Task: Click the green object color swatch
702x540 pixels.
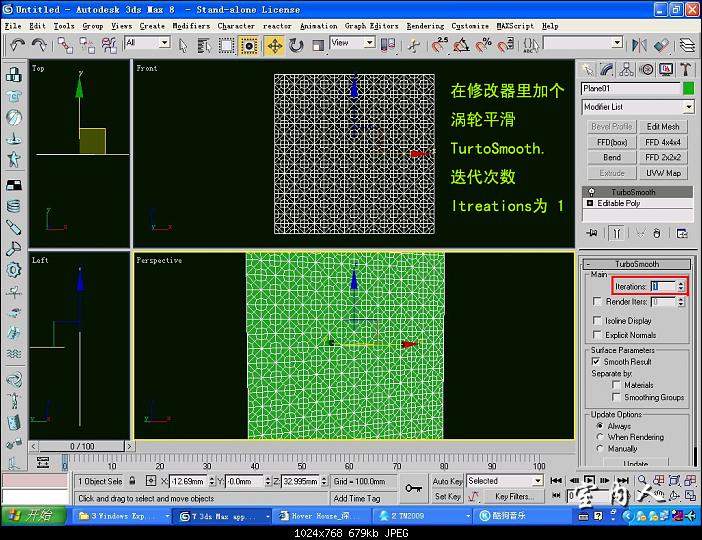Action: (688, 88)
